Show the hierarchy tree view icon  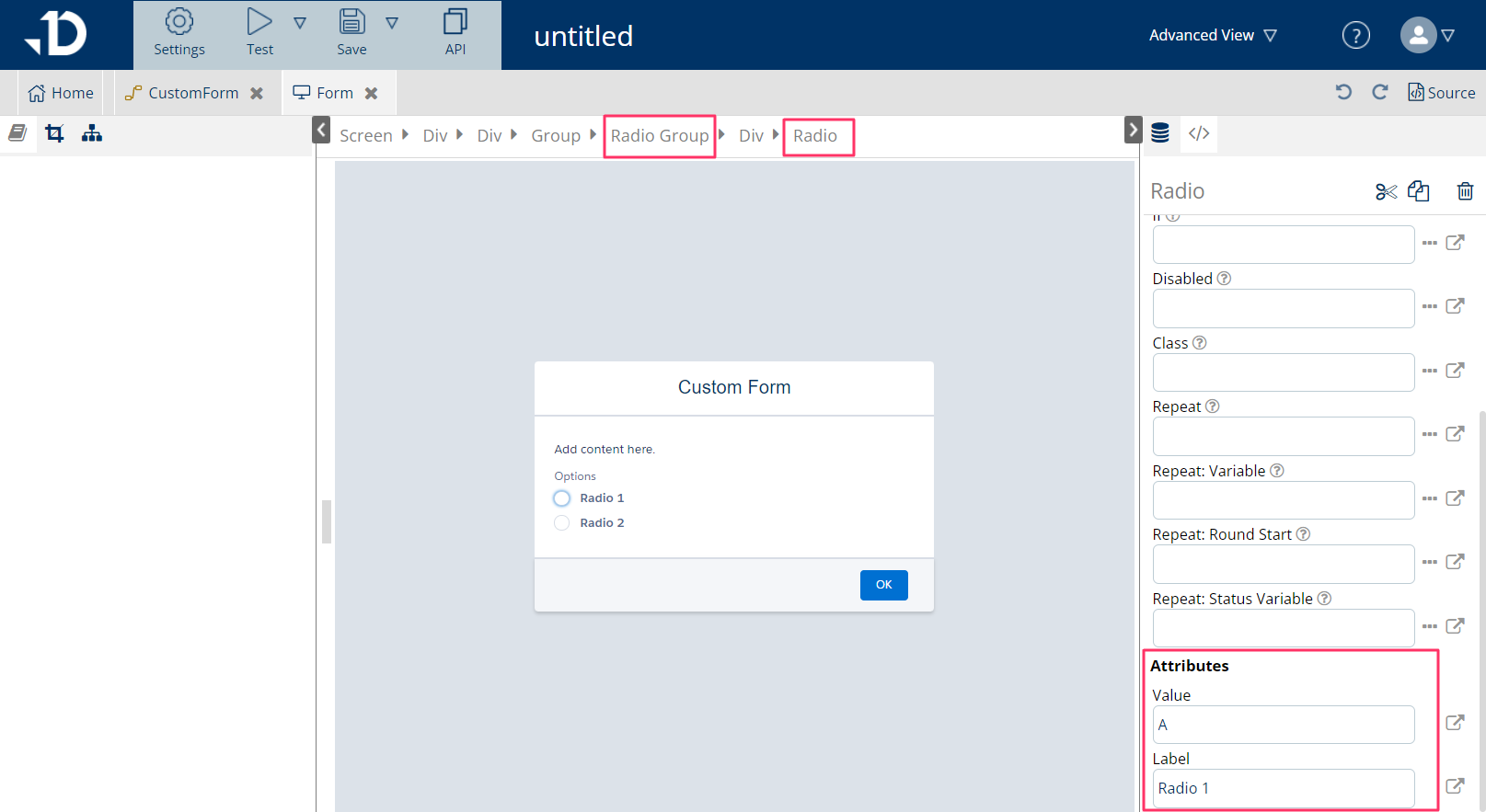92,133
